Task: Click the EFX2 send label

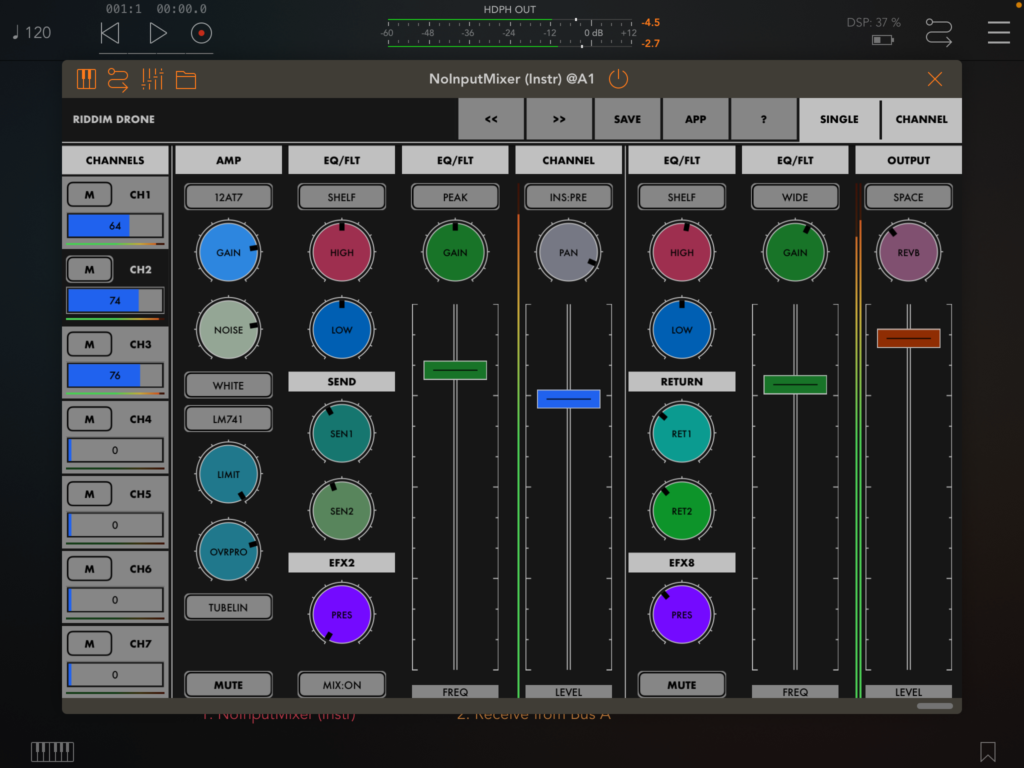Action: tap(342, 562)
